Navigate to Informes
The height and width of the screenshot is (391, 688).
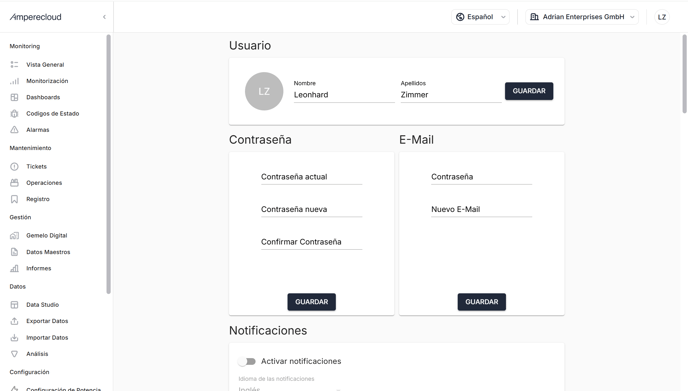[39, 268]
